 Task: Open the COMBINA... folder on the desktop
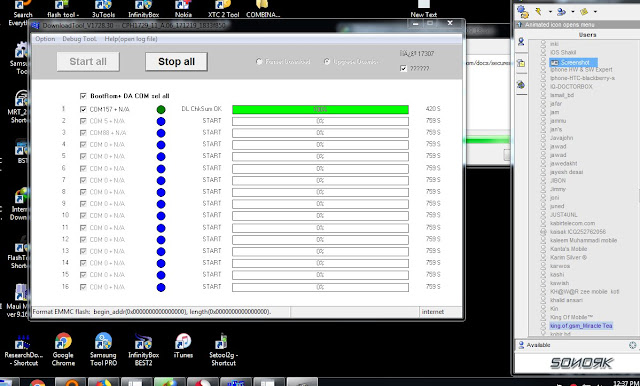click(x=263, y=9)
